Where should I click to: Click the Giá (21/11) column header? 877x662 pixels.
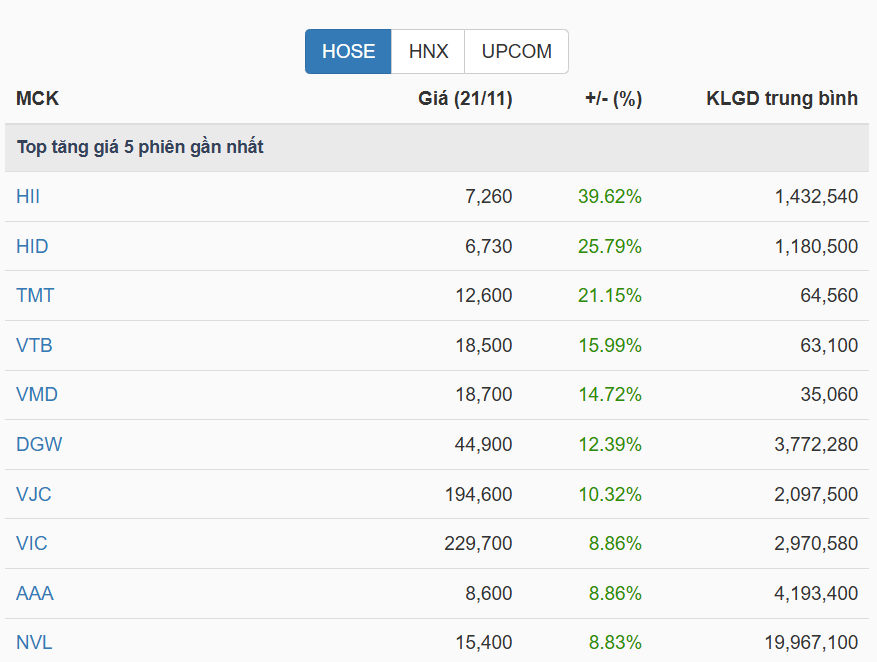(x=465, y=99)
